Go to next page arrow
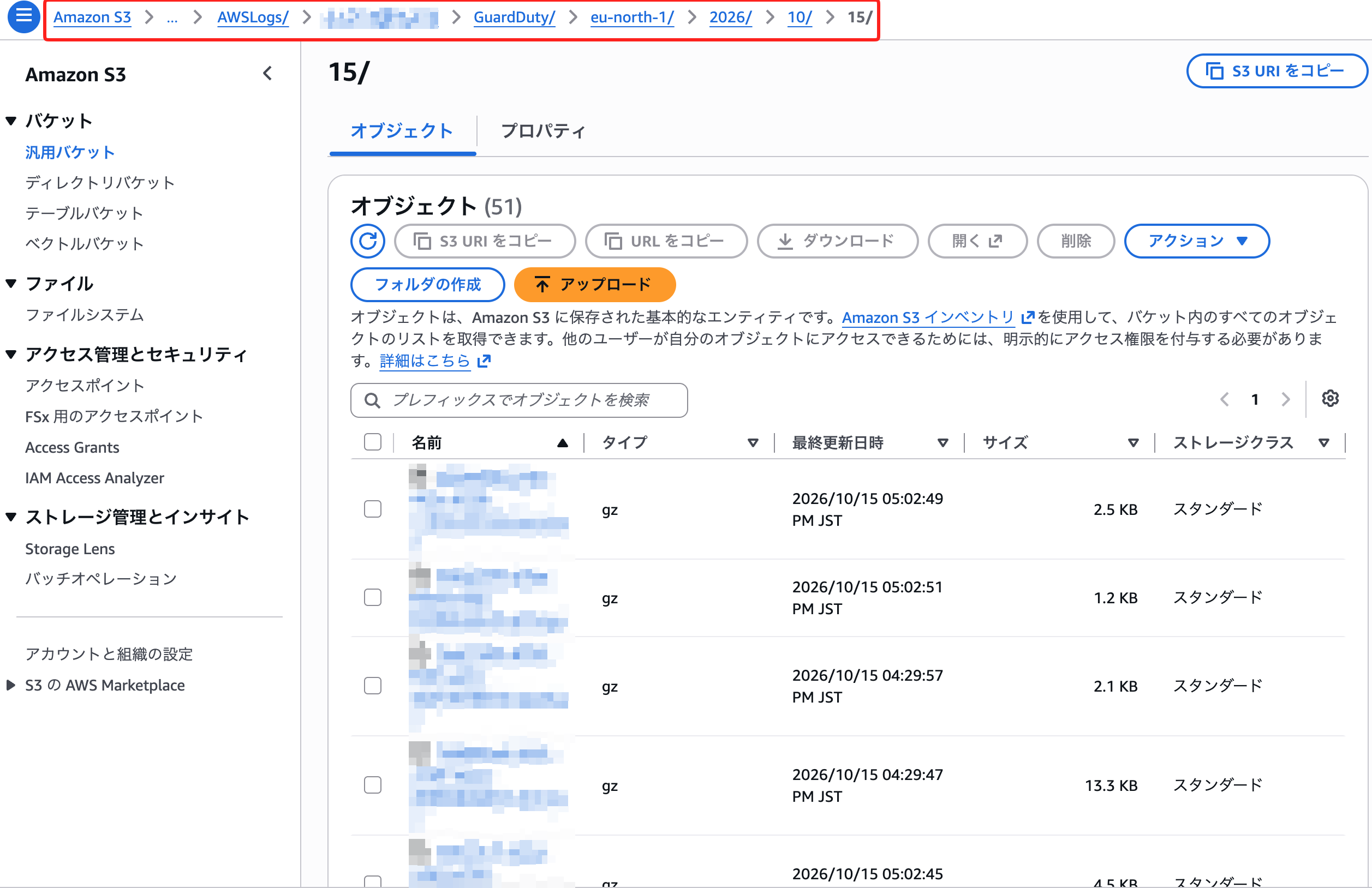This screenshot has width=1372, height=888. 1286,399
